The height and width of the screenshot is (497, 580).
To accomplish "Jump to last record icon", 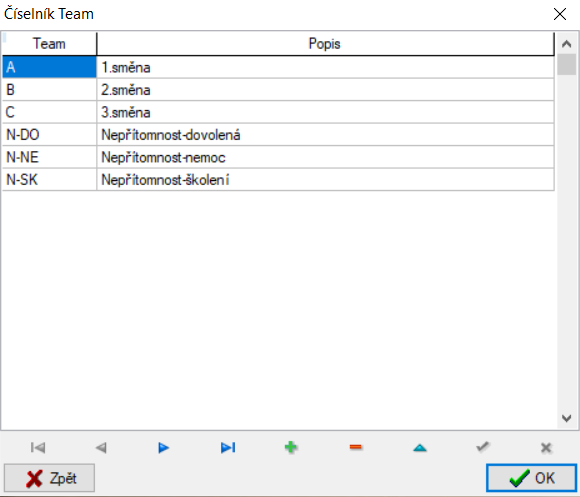I will click(x=228, y=447).
